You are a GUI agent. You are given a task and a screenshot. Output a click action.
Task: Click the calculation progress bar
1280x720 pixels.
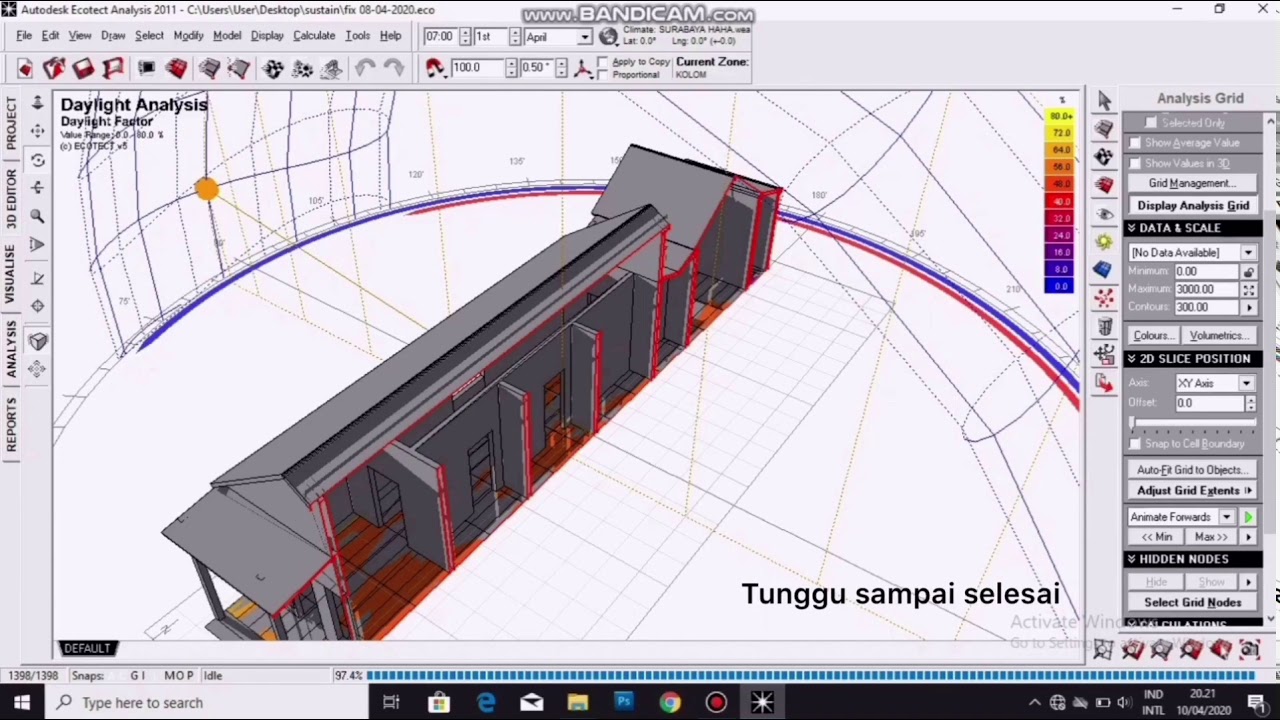(810, 676)
